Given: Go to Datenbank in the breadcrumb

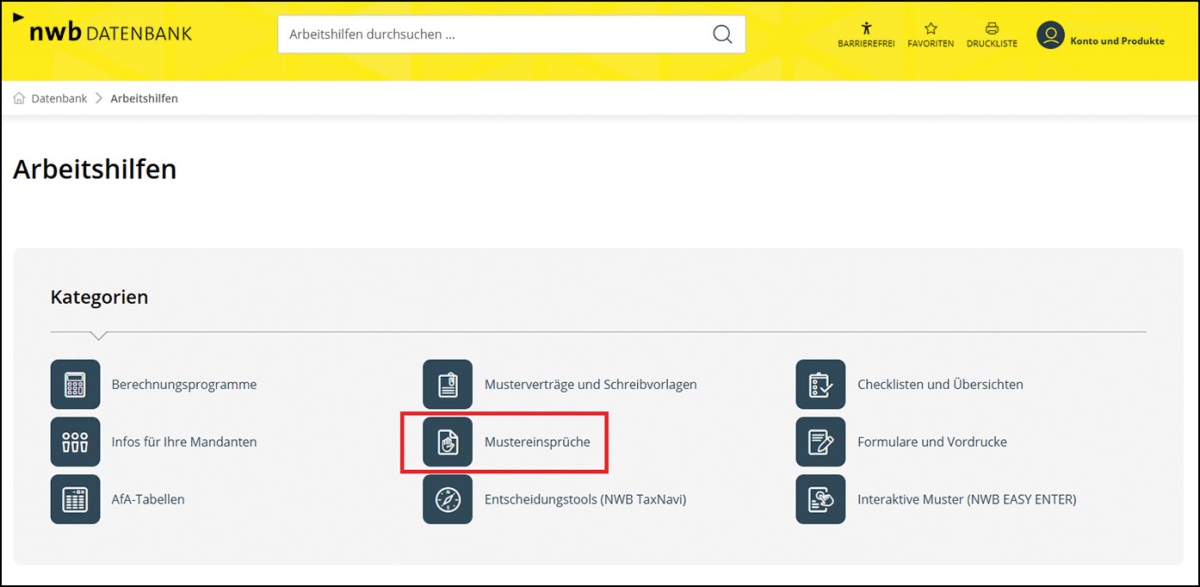Looking at the screenshot, I should tap(59, 99).
